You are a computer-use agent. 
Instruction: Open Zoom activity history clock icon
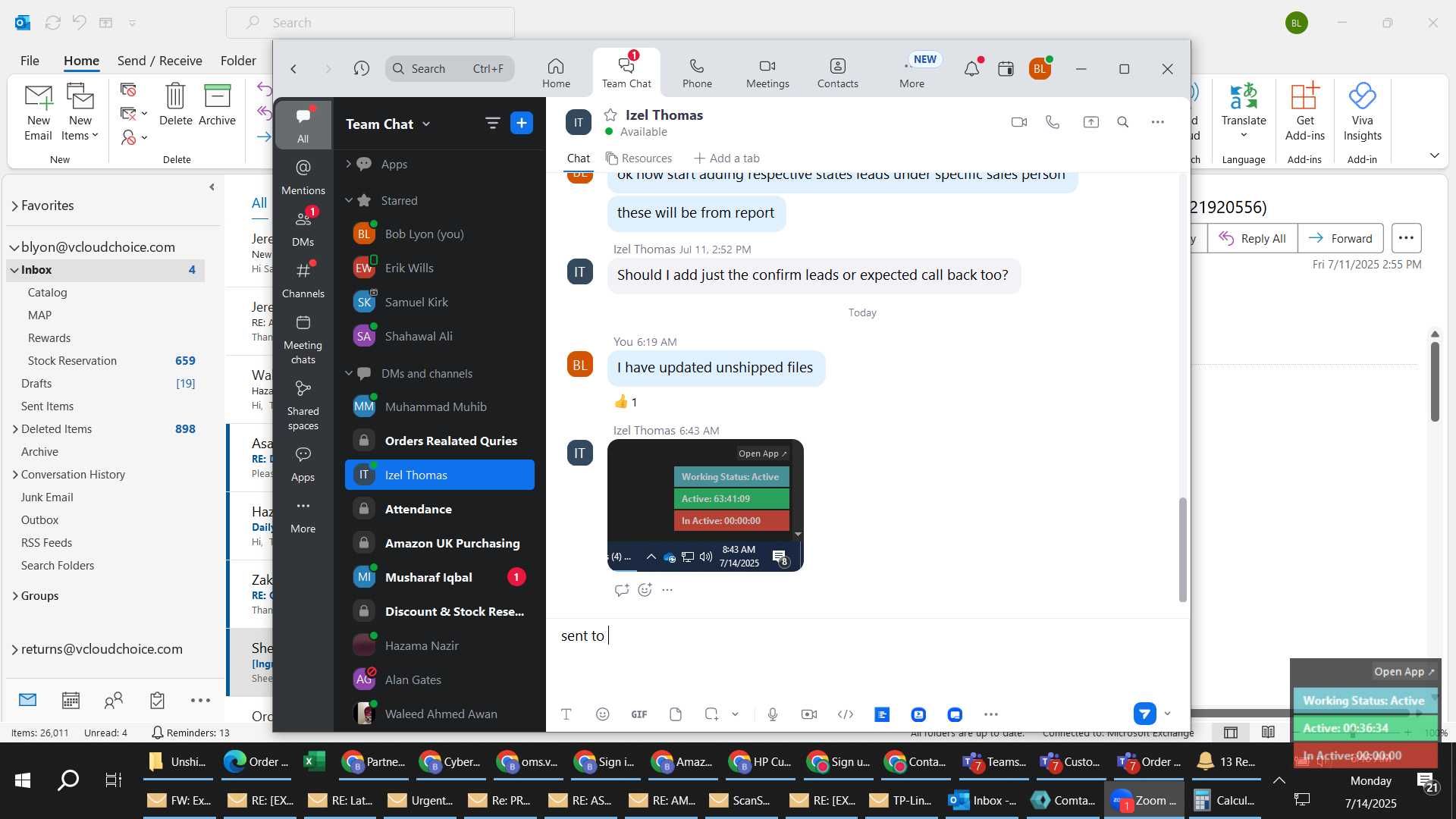click(x=362, y=69)
